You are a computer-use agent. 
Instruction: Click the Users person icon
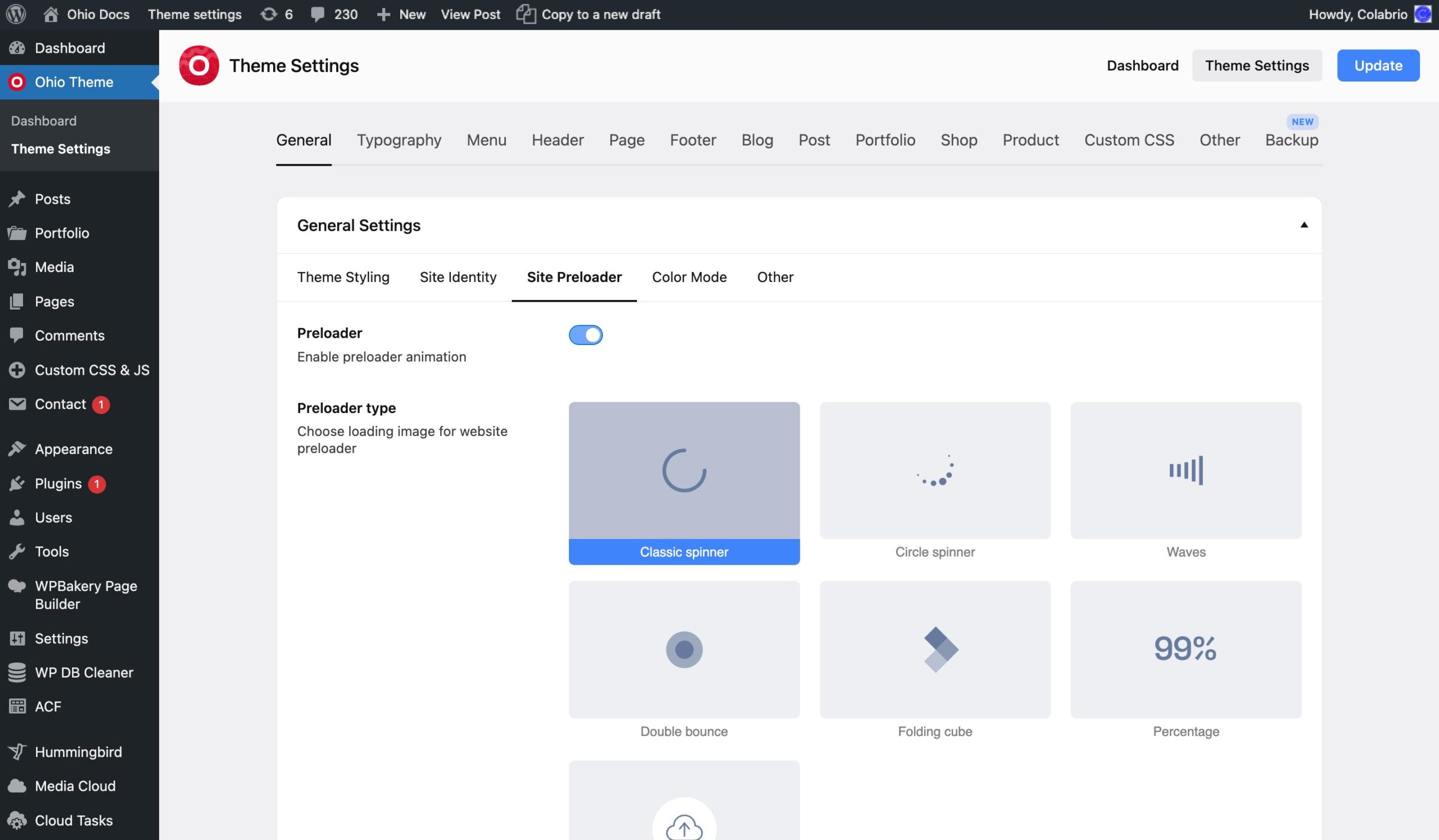[17, 517]
